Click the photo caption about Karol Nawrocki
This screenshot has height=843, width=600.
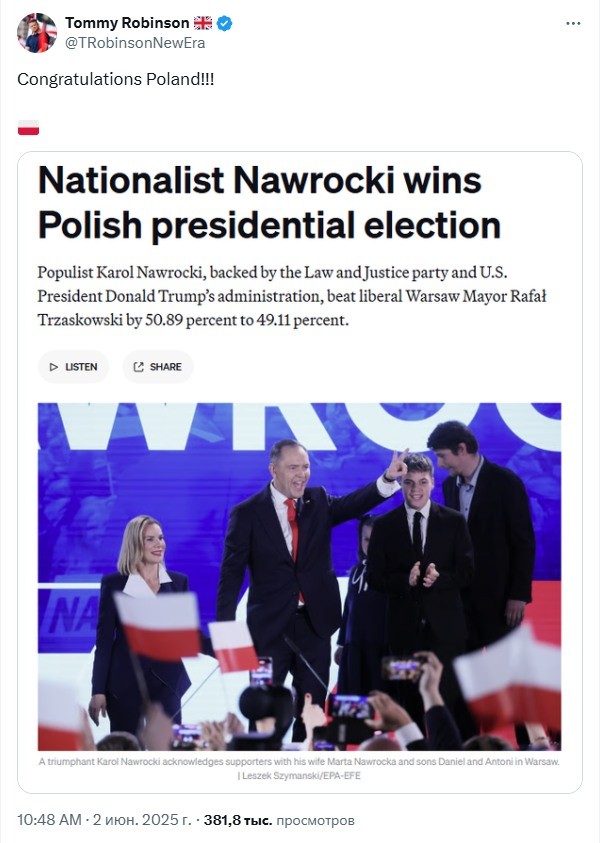coord(299,762)
